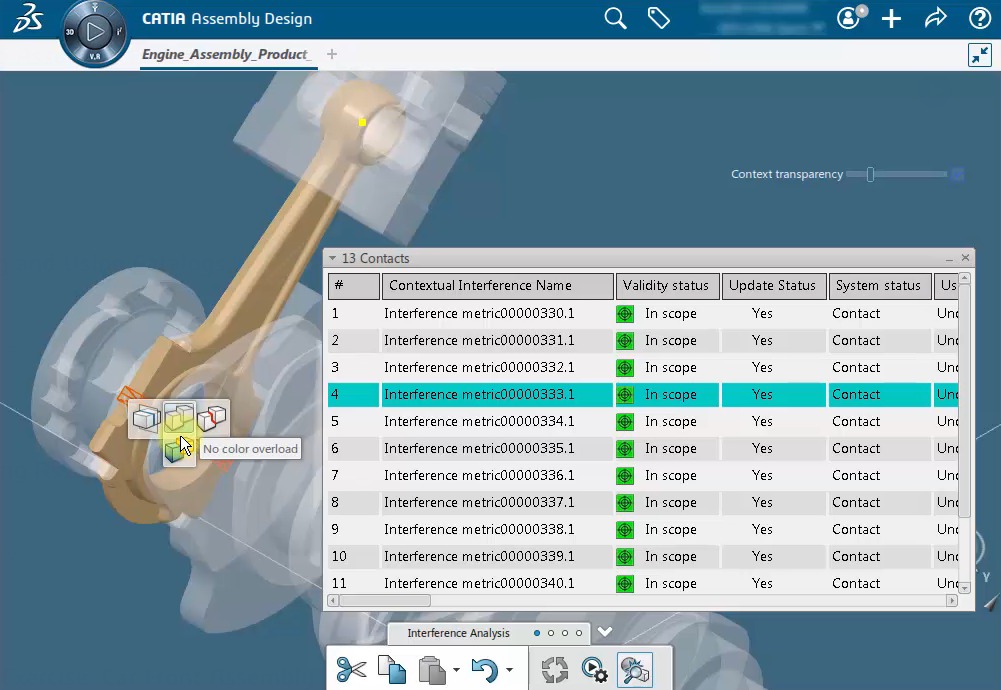1001x690 pixels.
Task: Click scroll up arrow of contacts table
Action: (x=965, y=278)
